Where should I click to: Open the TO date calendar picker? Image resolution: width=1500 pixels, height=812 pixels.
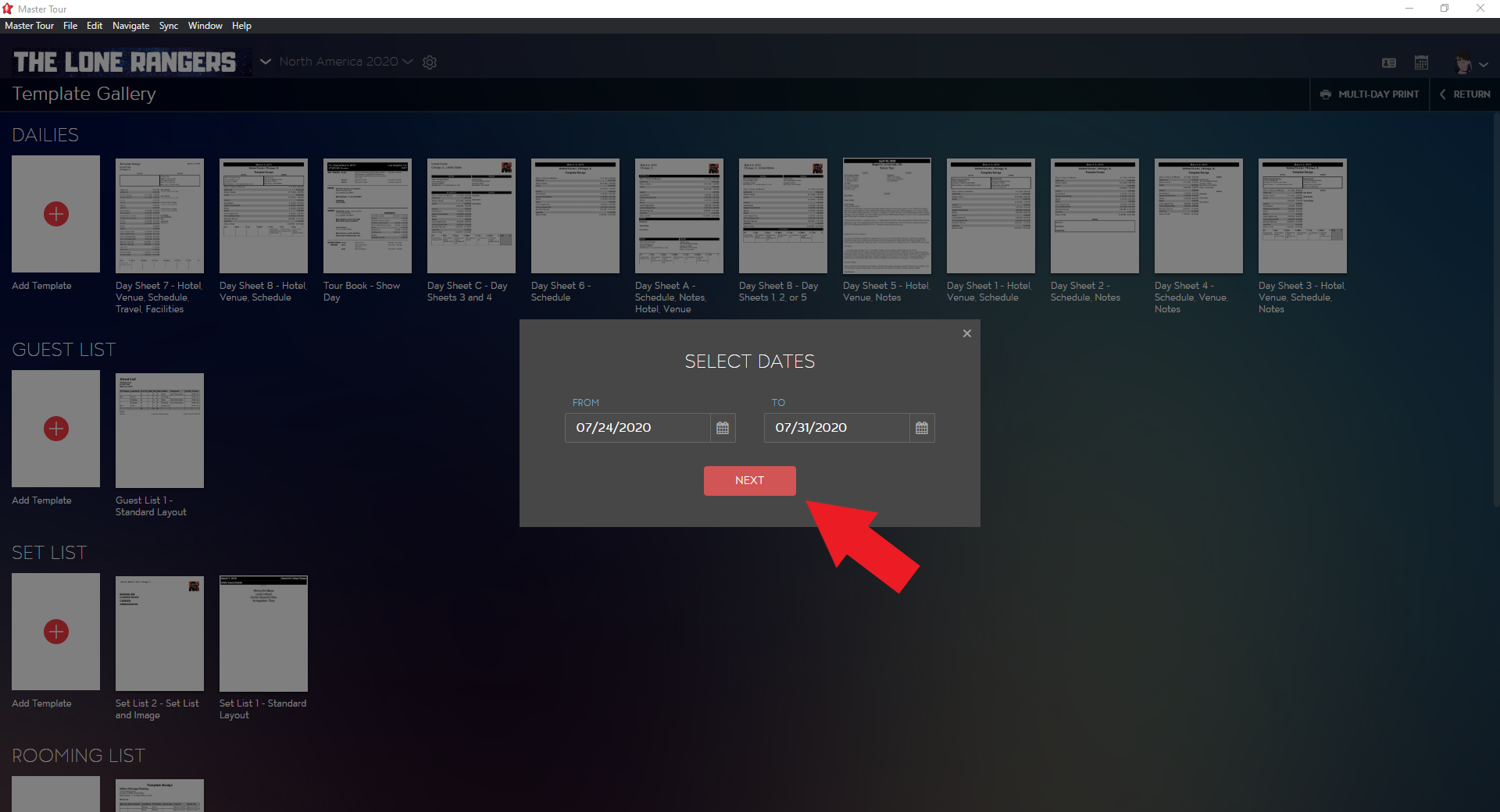(x=922, y=428)
